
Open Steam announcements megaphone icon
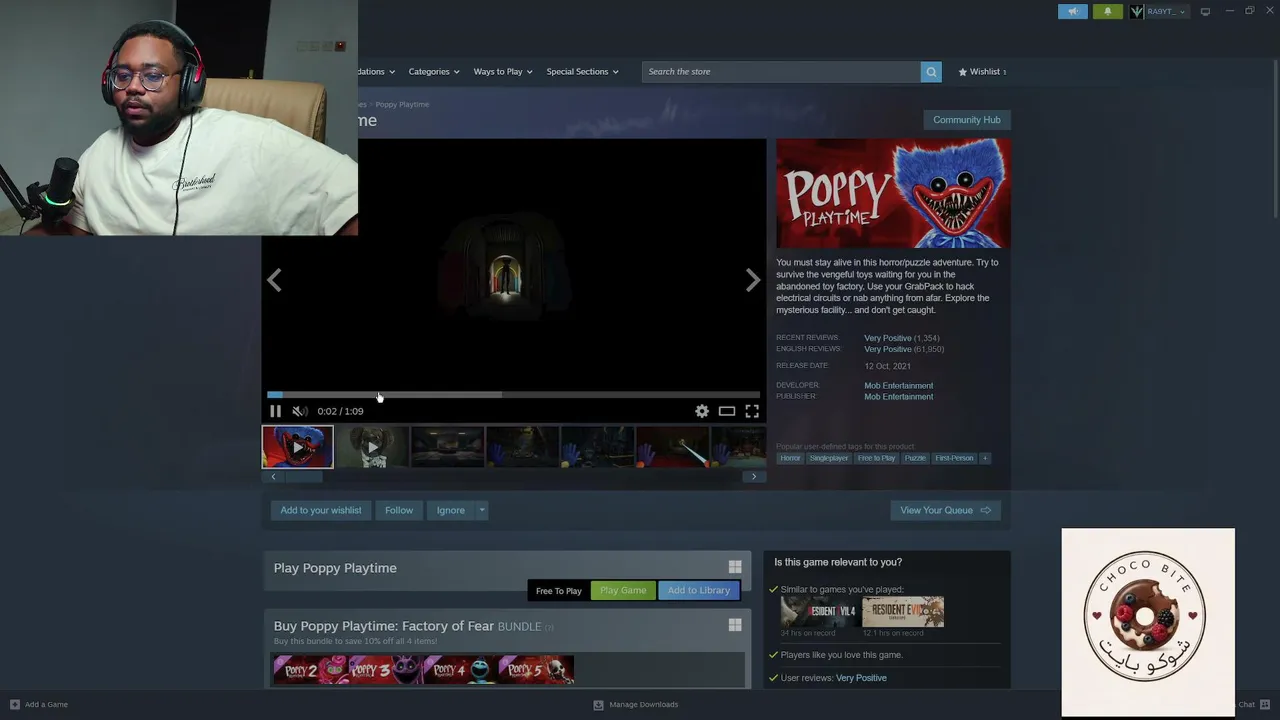tap(1073, 11)
